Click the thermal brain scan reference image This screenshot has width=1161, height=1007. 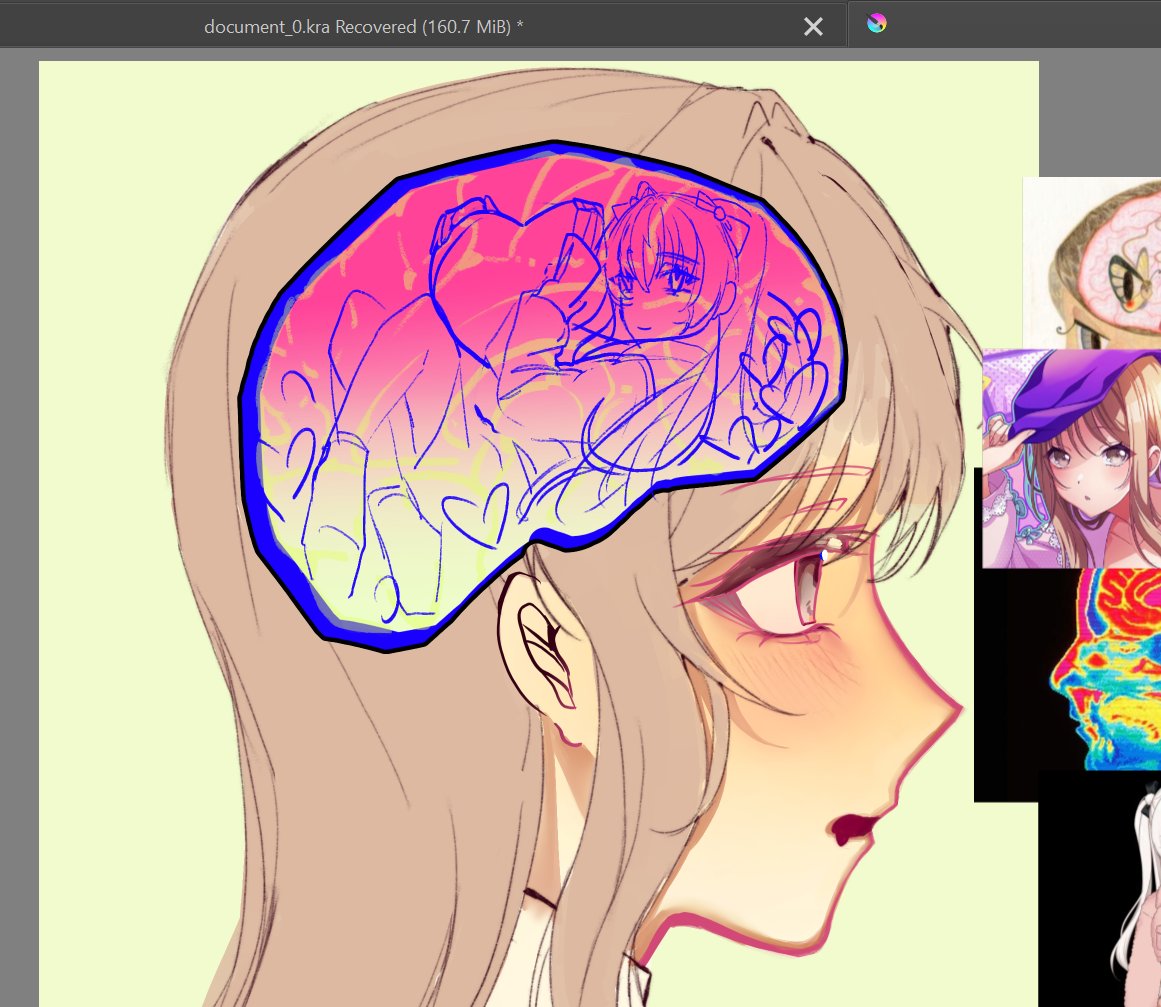pyautogui.click(x=1068, y=670)
